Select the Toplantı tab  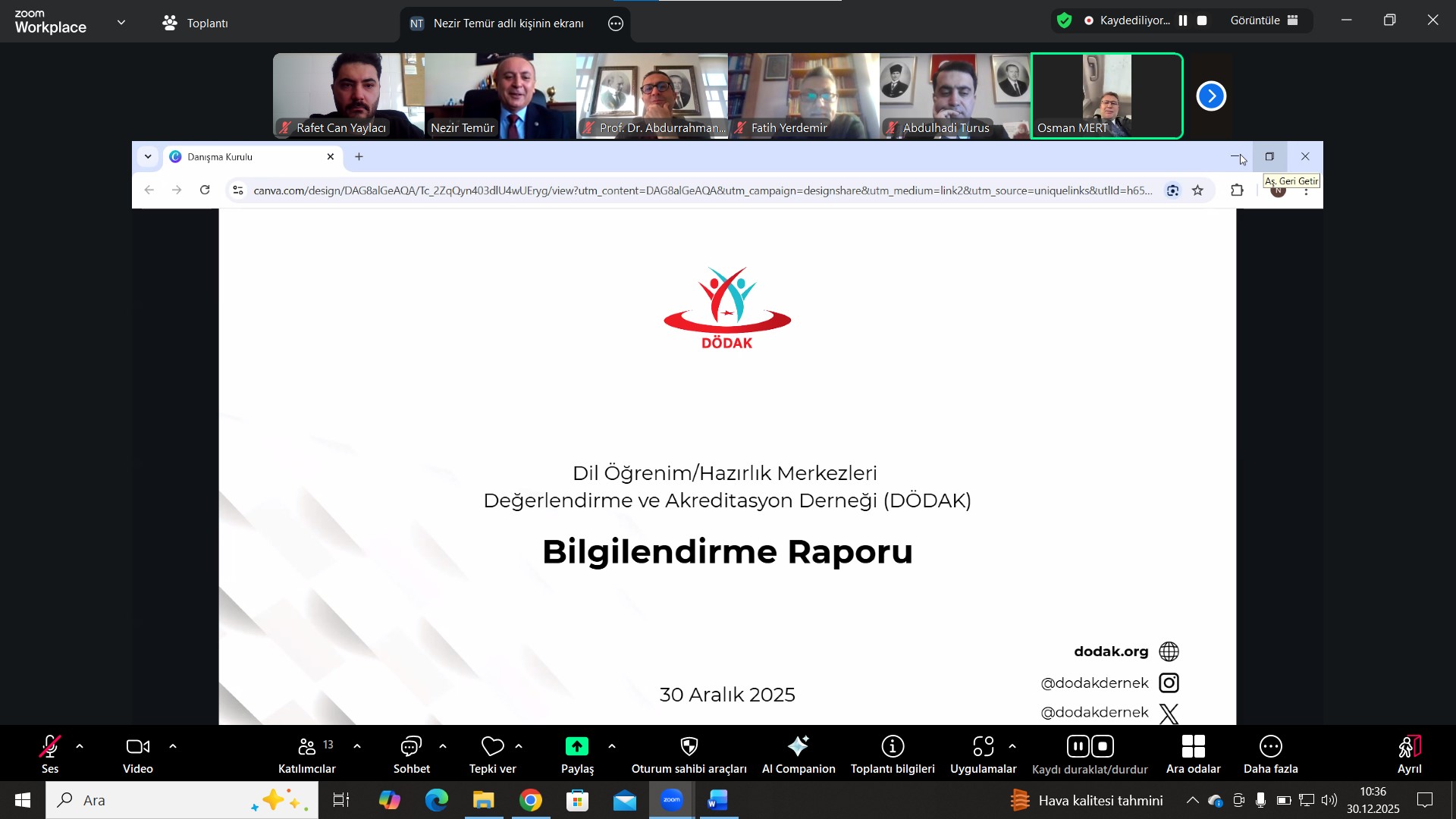click(x=195, y=24)
